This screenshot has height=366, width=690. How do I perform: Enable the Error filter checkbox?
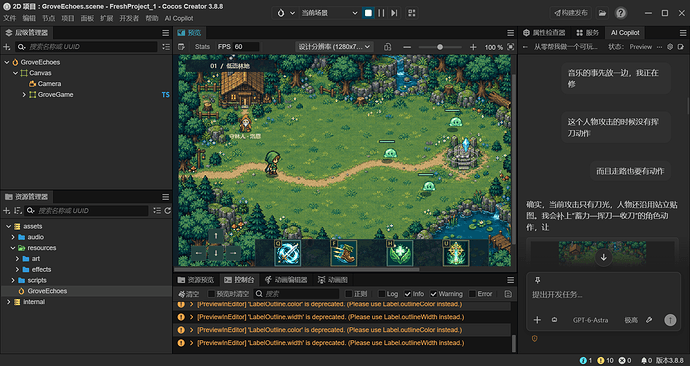click(472, 294)
